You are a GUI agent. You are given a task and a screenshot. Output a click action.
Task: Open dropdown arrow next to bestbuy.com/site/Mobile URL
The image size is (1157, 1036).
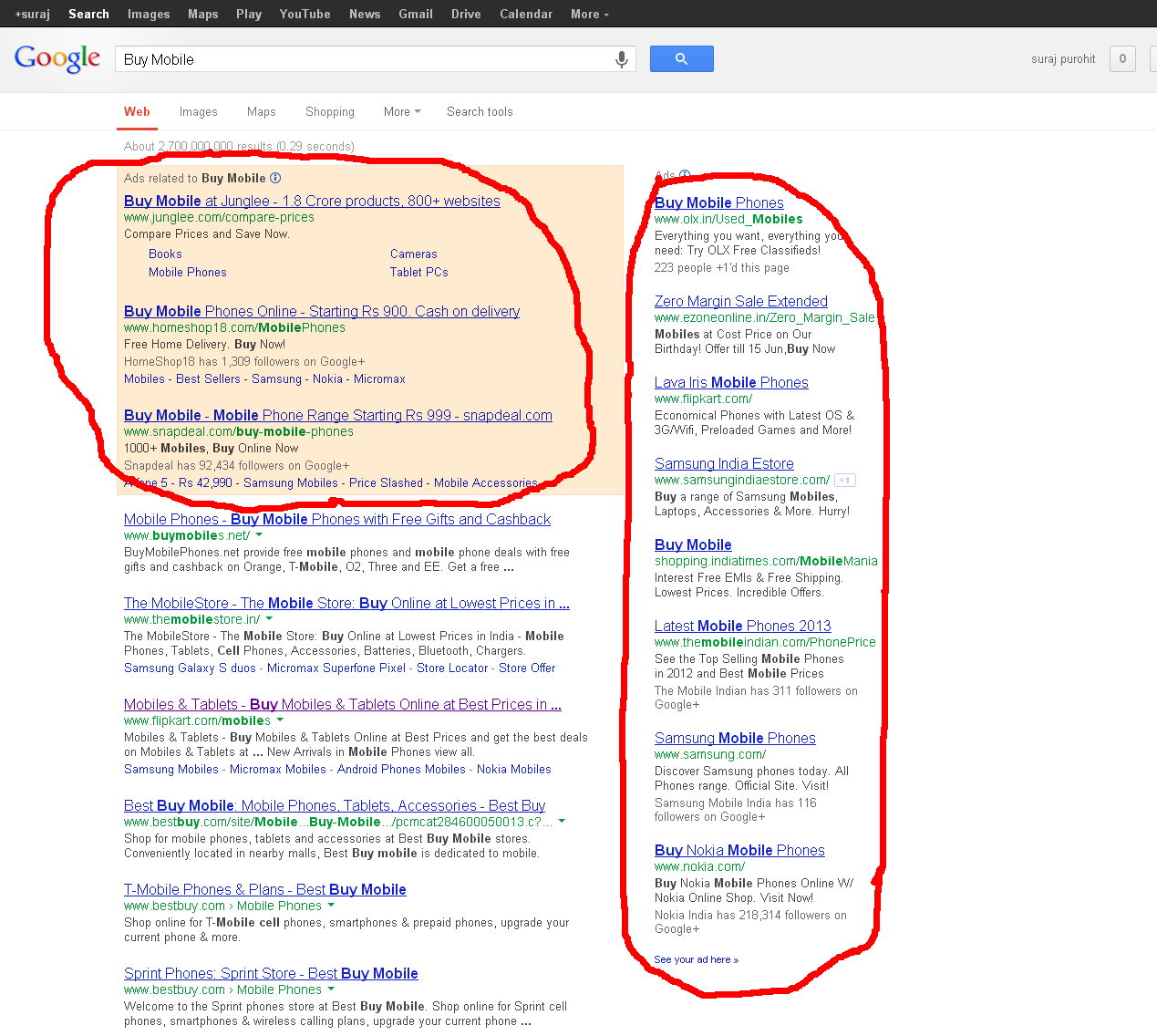tap(562, 822)
